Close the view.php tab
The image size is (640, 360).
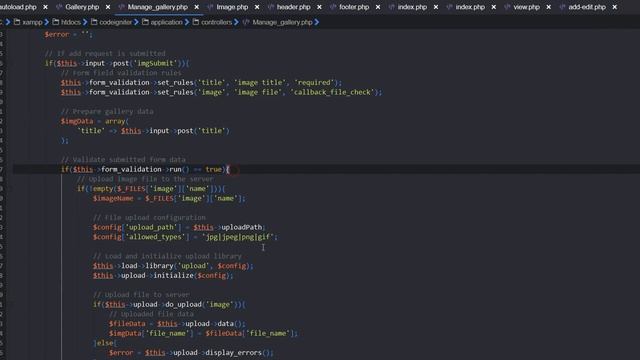coord(549,7)
